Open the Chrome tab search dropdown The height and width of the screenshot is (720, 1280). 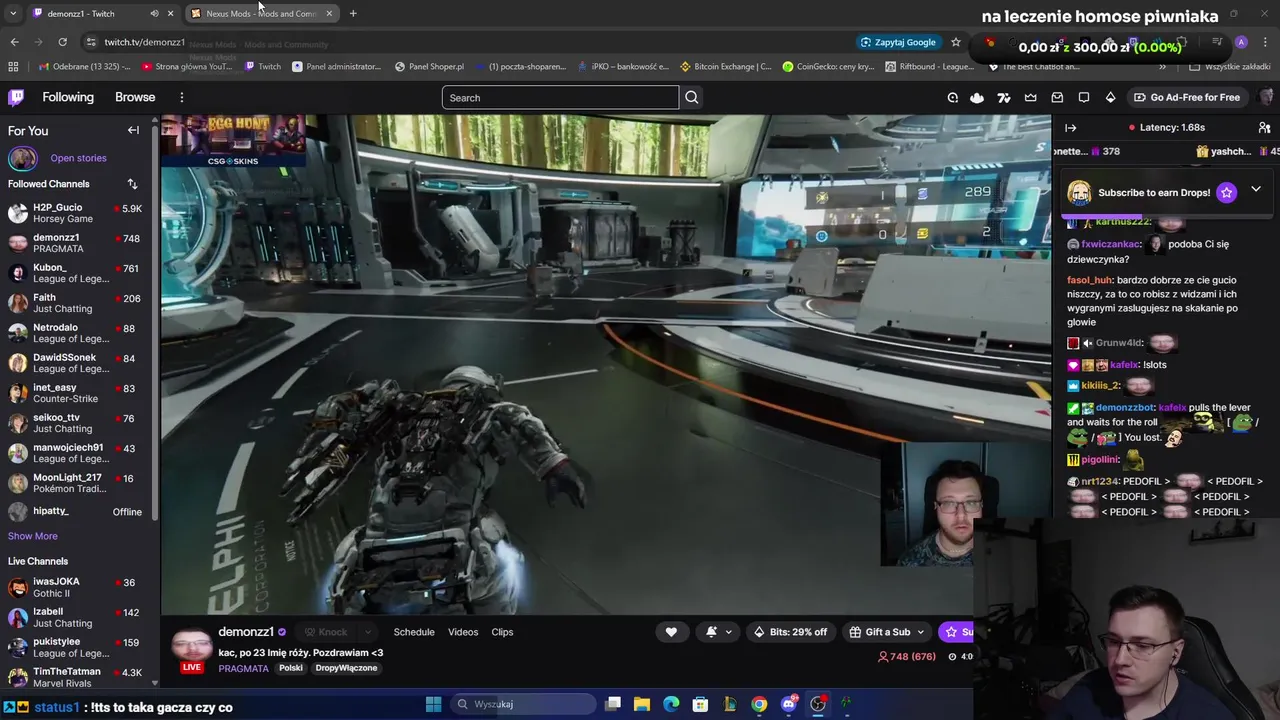coord(13,13)
